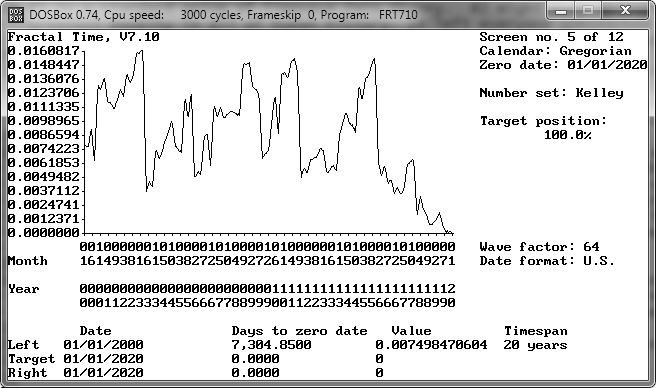
Task: Select the Calendar: Gregorian text
Action: pos(555,51)
